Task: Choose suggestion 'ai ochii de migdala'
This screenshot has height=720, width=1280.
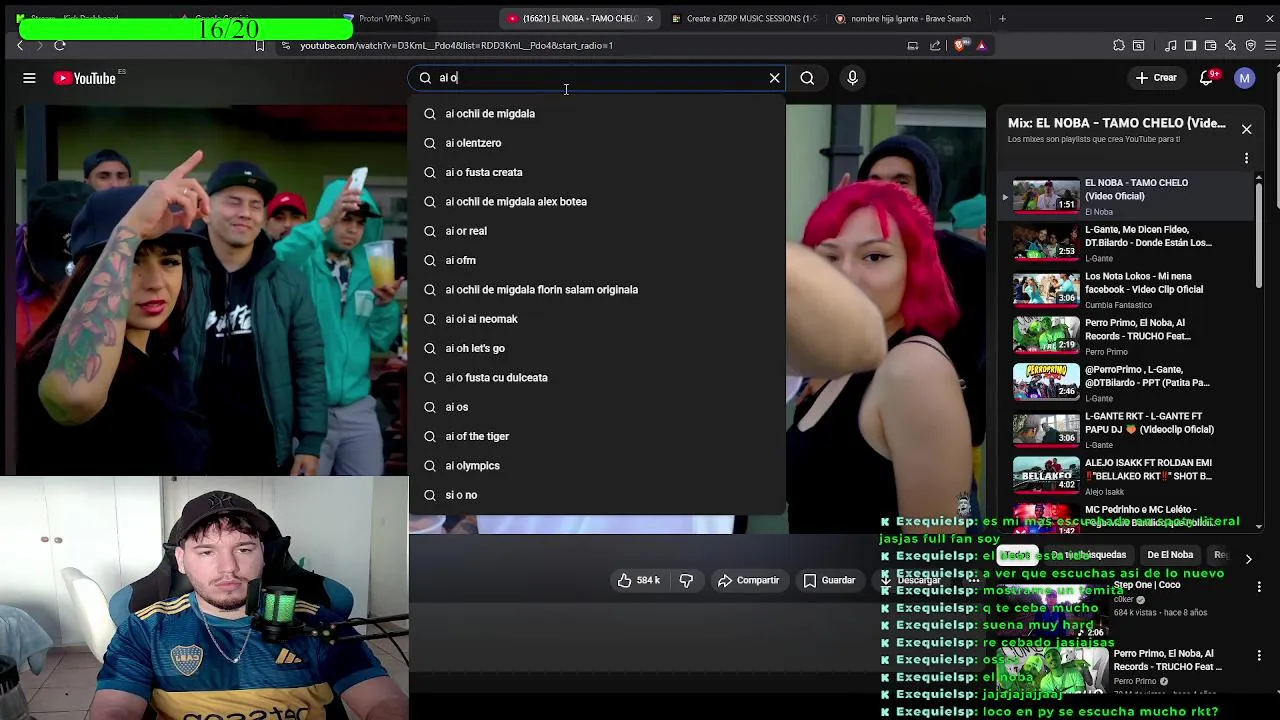Action: (596, 114)
